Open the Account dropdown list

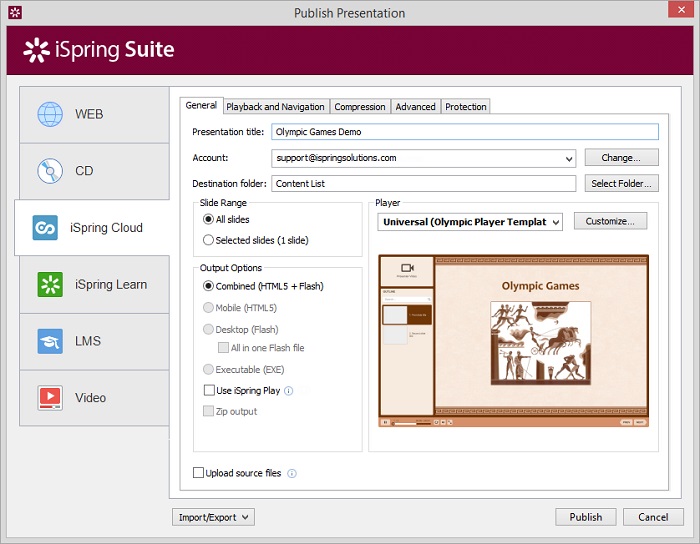(x=569, y=158)
